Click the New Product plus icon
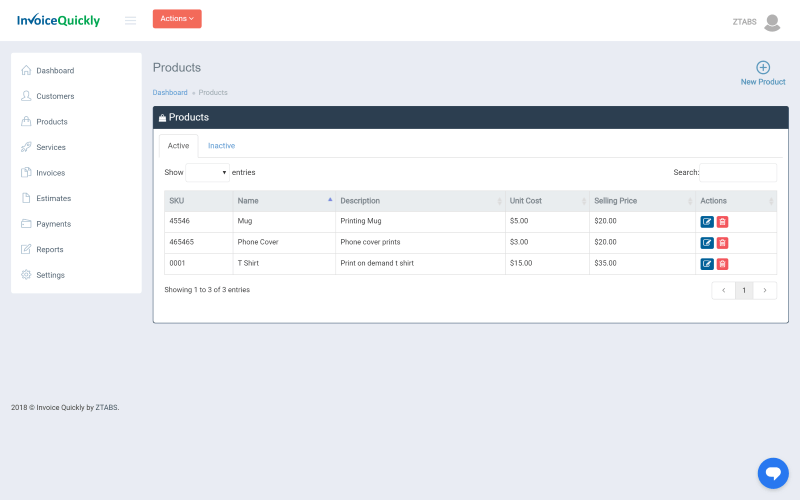800x500 pixels. coord(763,68)
